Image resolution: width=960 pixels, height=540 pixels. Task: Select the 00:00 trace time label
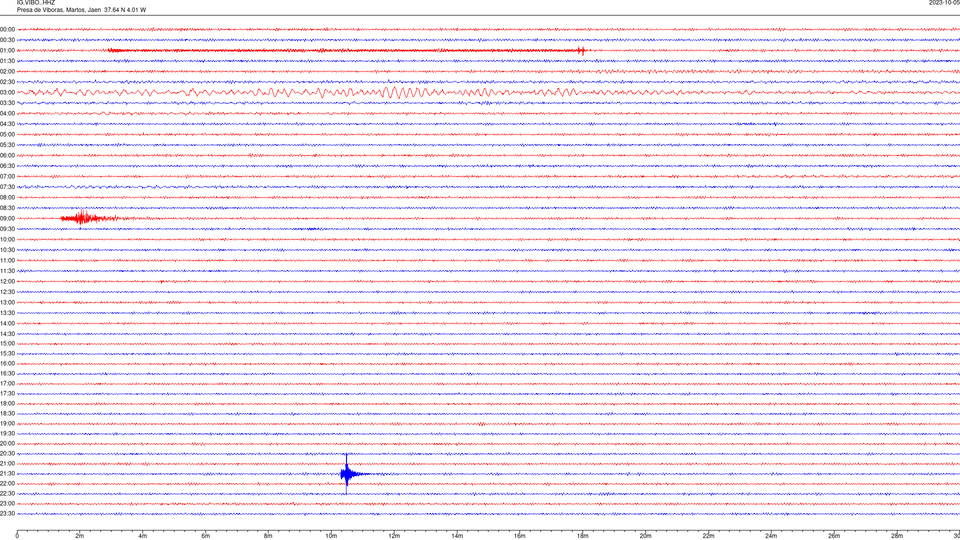(7, 29)
